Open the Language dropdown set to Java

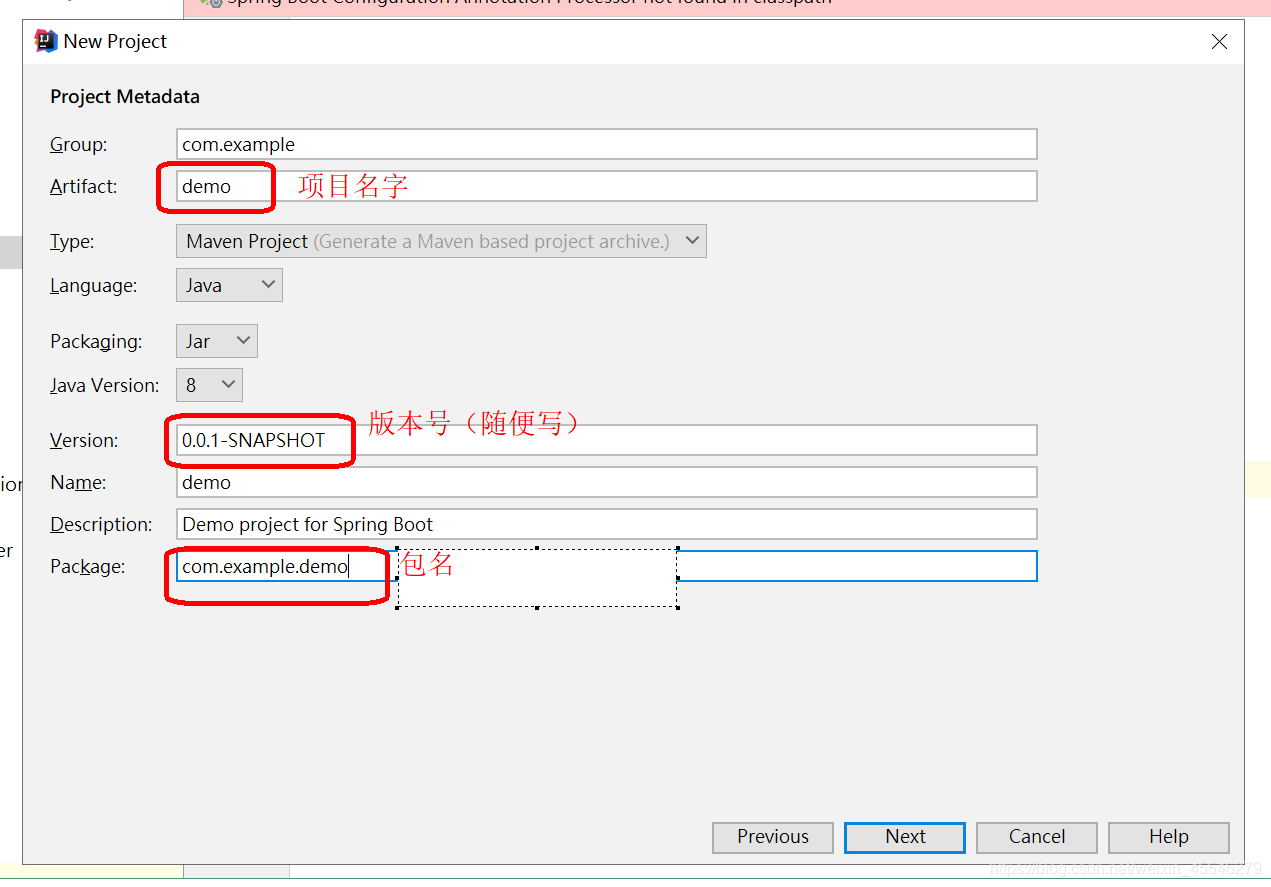(x=229, y=285)
